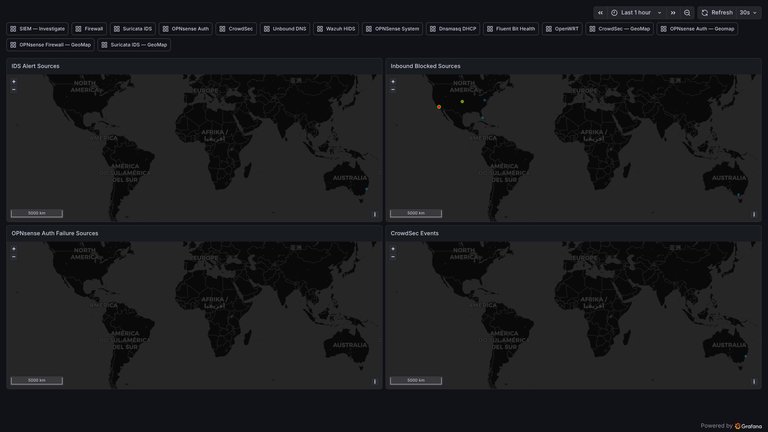
Task: Click the OPNsense Auth Failure Sources panel title
Action: pos(55,233)
